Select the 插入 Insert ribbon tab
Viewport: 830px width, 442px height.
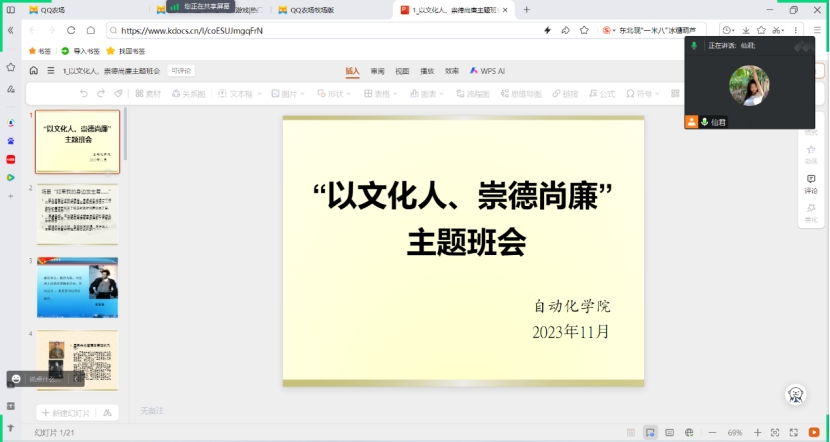(352, 71)
